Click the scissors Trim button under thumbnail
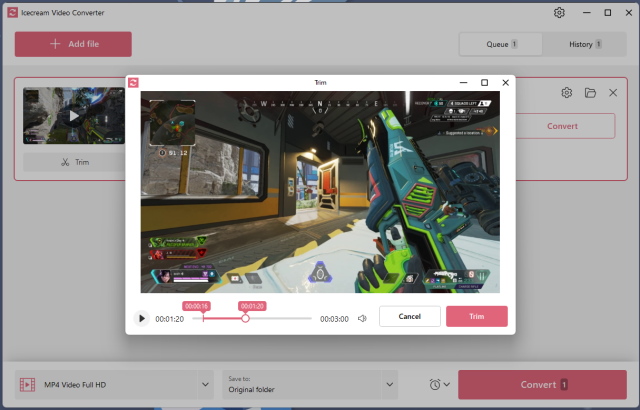 point(74,162)
